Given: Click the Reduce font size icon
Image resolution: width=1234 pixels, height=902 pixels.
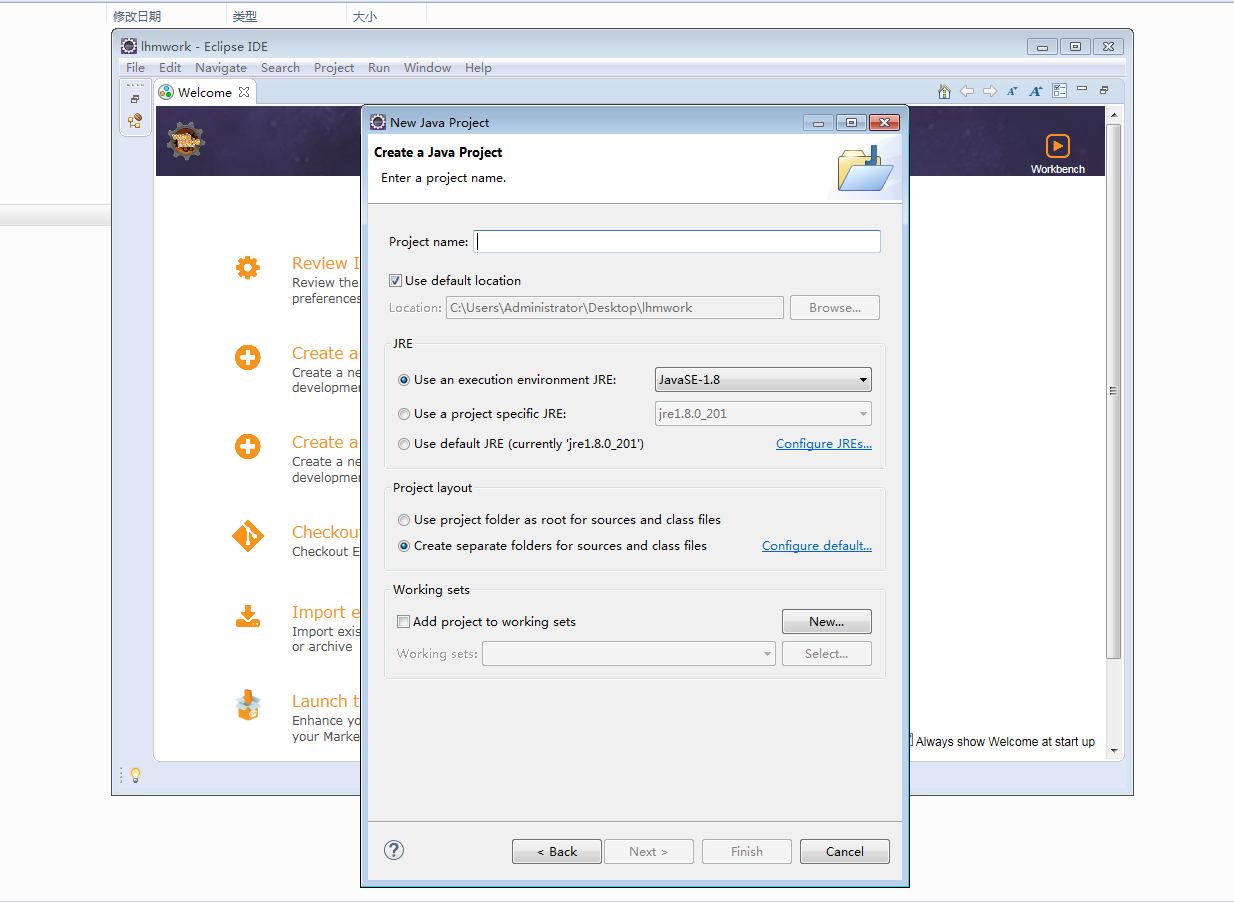Looking at the screenshot, I should tap(1012, 91).
